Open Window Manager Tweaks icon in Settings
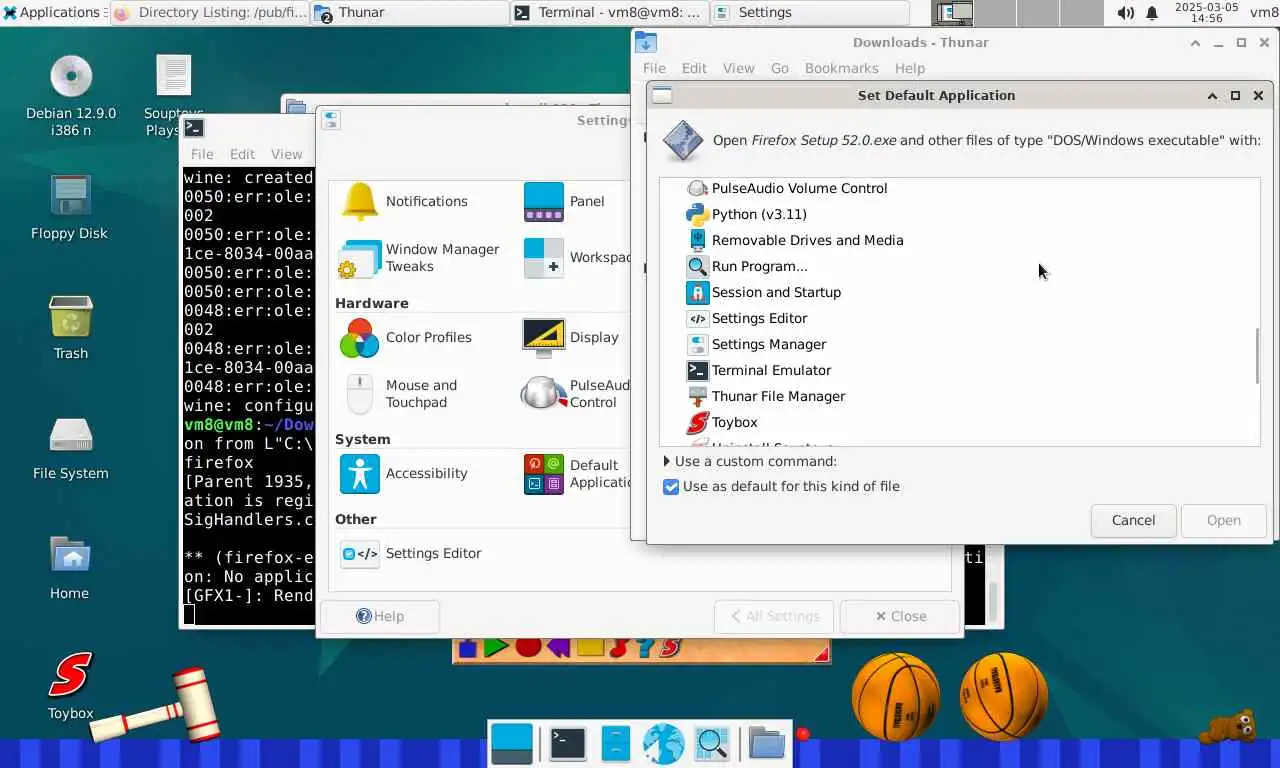The width and height of the screenshot is (1280, 768). click(359, 257)
